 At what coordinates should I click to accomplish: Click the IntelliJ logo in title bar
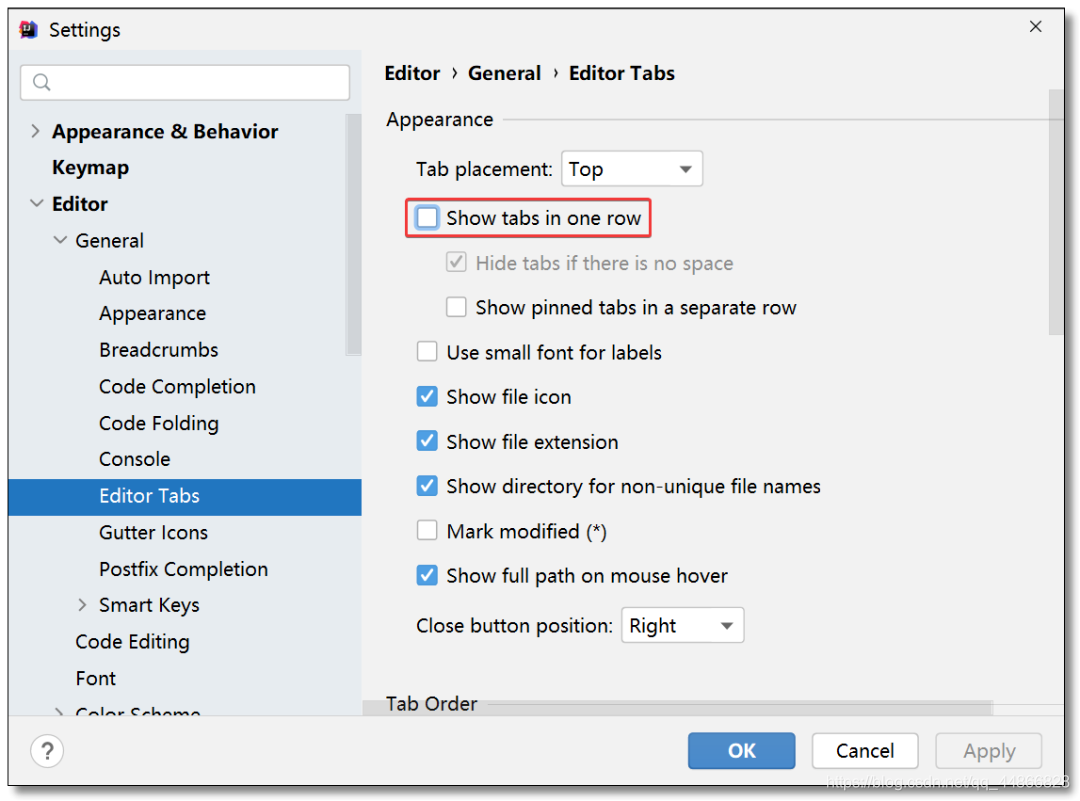tap(29, 30)
